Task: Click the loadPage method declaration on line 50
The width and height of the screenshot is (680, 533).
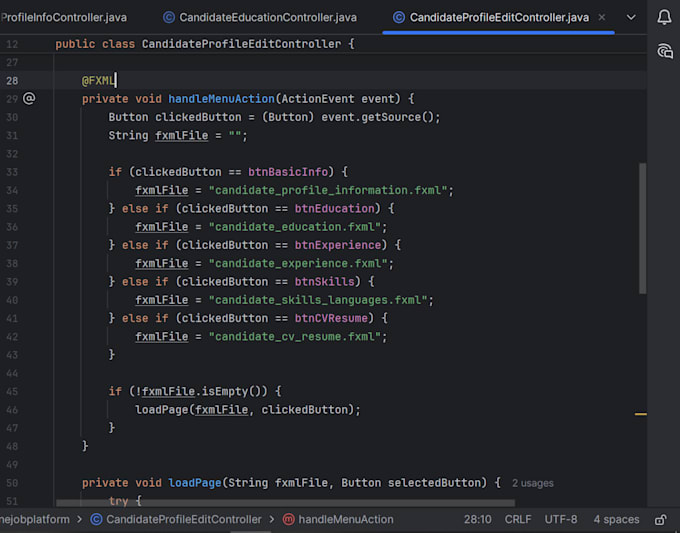Action: pos(195,483)
